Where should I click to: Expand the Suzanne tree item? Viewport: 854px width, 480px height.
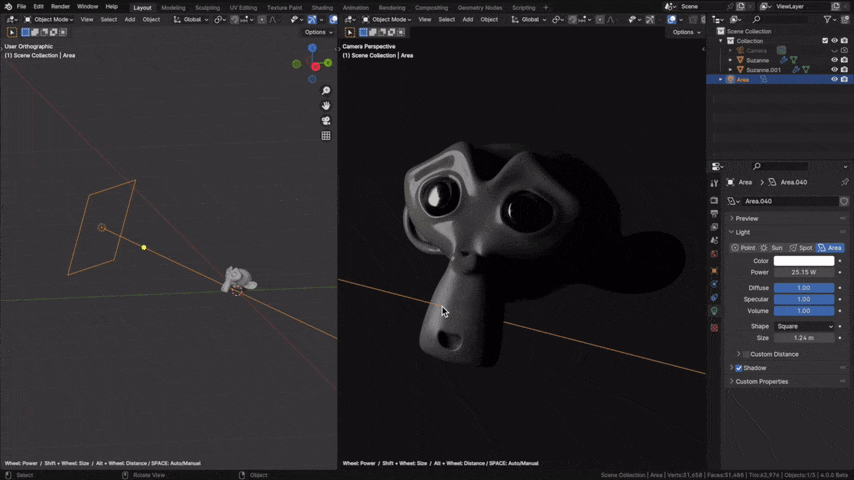coord(730,60)
